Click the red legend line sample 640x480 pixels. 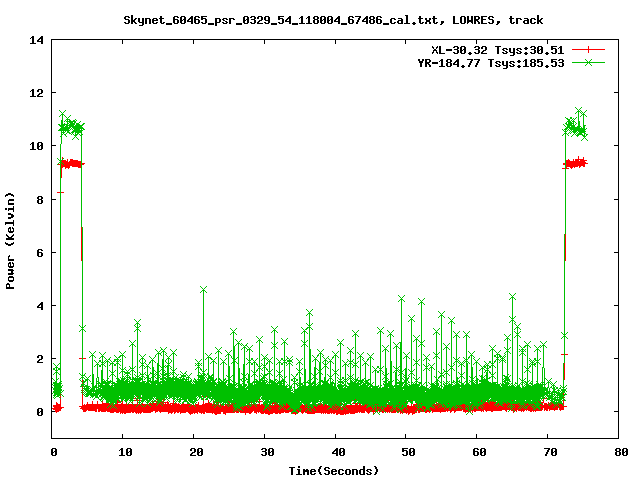(x=588, y=50)
